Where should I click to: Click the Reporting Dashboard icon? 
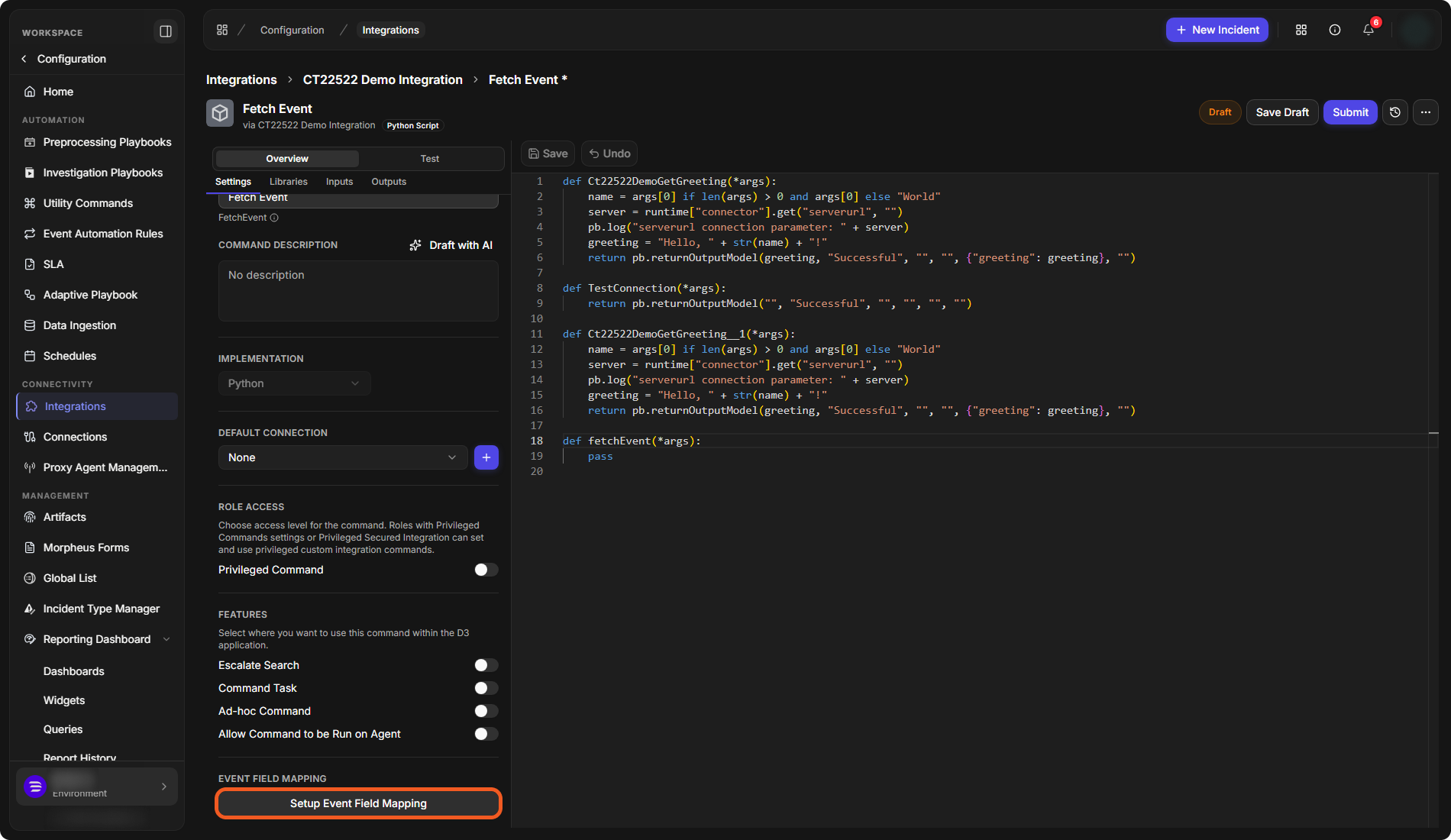pyautogui.click(x=30, y=639)
